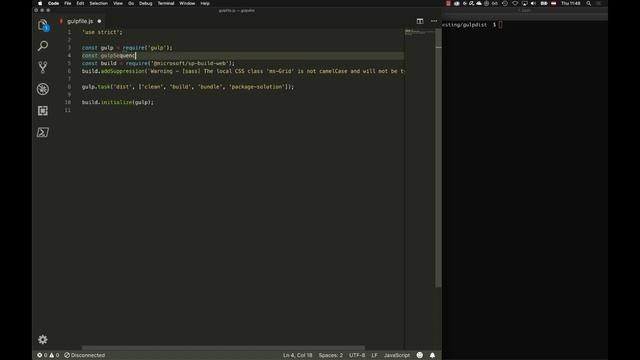The width and height of the screenshot is (640, 360).
Task: Open the Wi-Fi menu bar icon
Action: pos(515,3)
